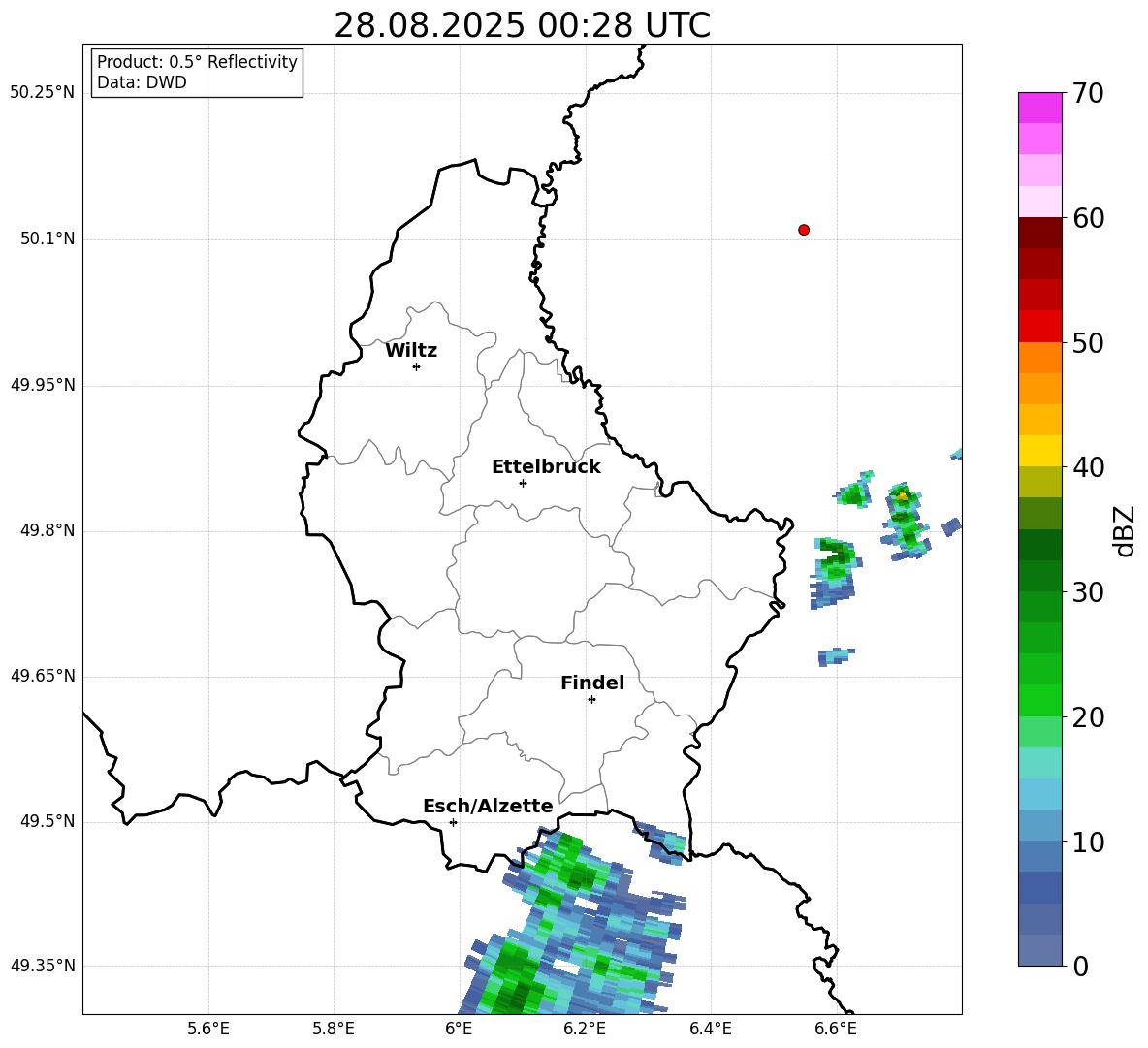Click the slate blue bottom colorbar segment

click(1039, 950)
